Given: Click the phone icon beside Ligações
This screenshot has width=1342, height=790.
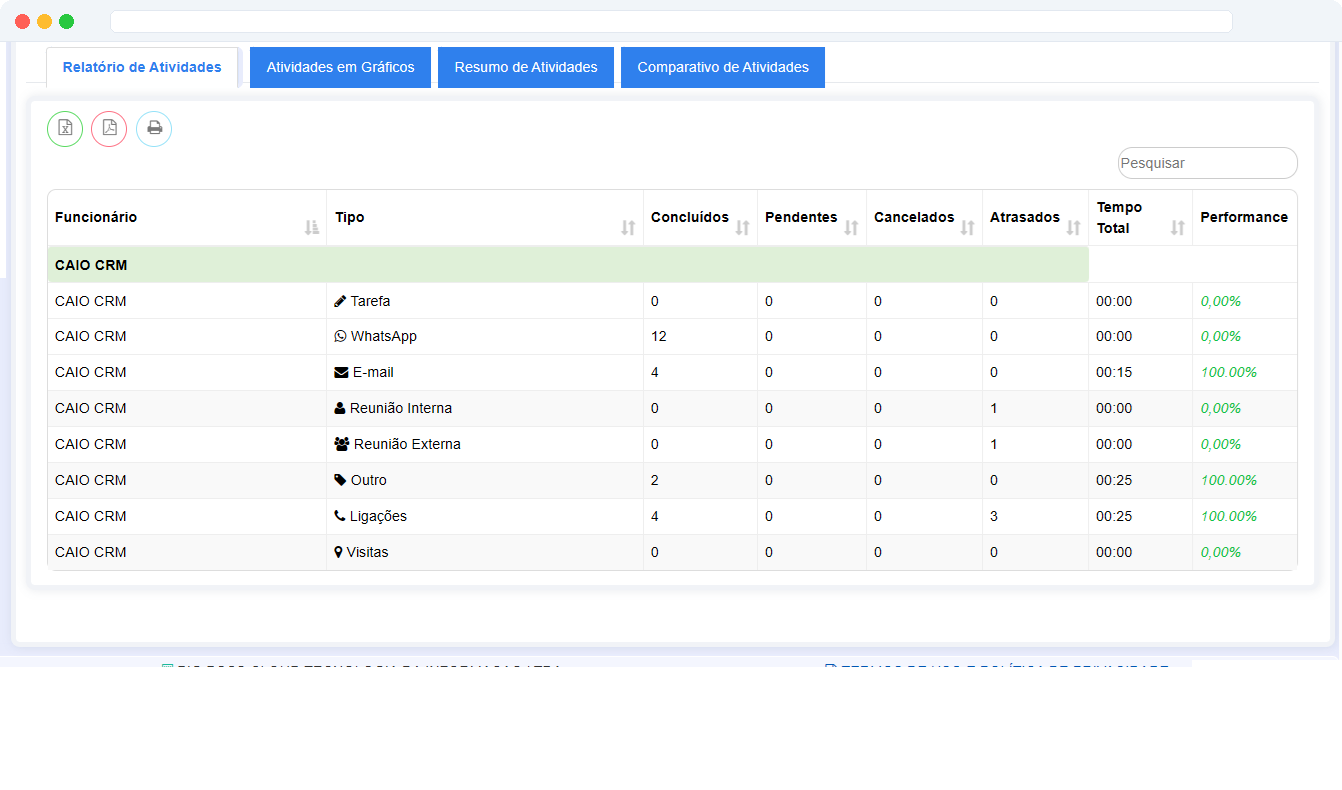Looking at the screenshot, I should pos(340,517).
